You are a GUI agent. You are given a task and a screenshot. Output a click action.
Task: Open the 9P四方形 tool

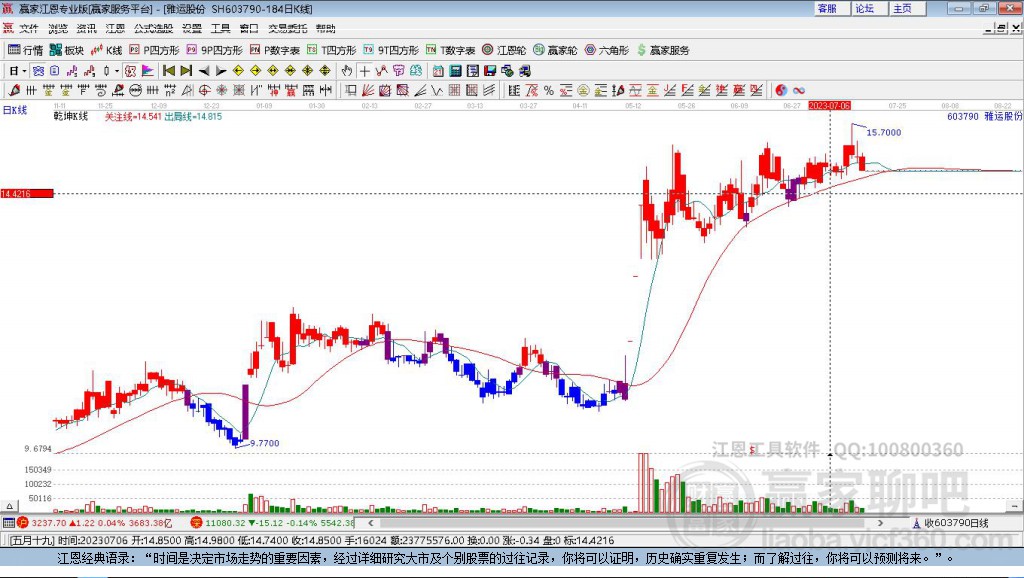coord(214,50)
